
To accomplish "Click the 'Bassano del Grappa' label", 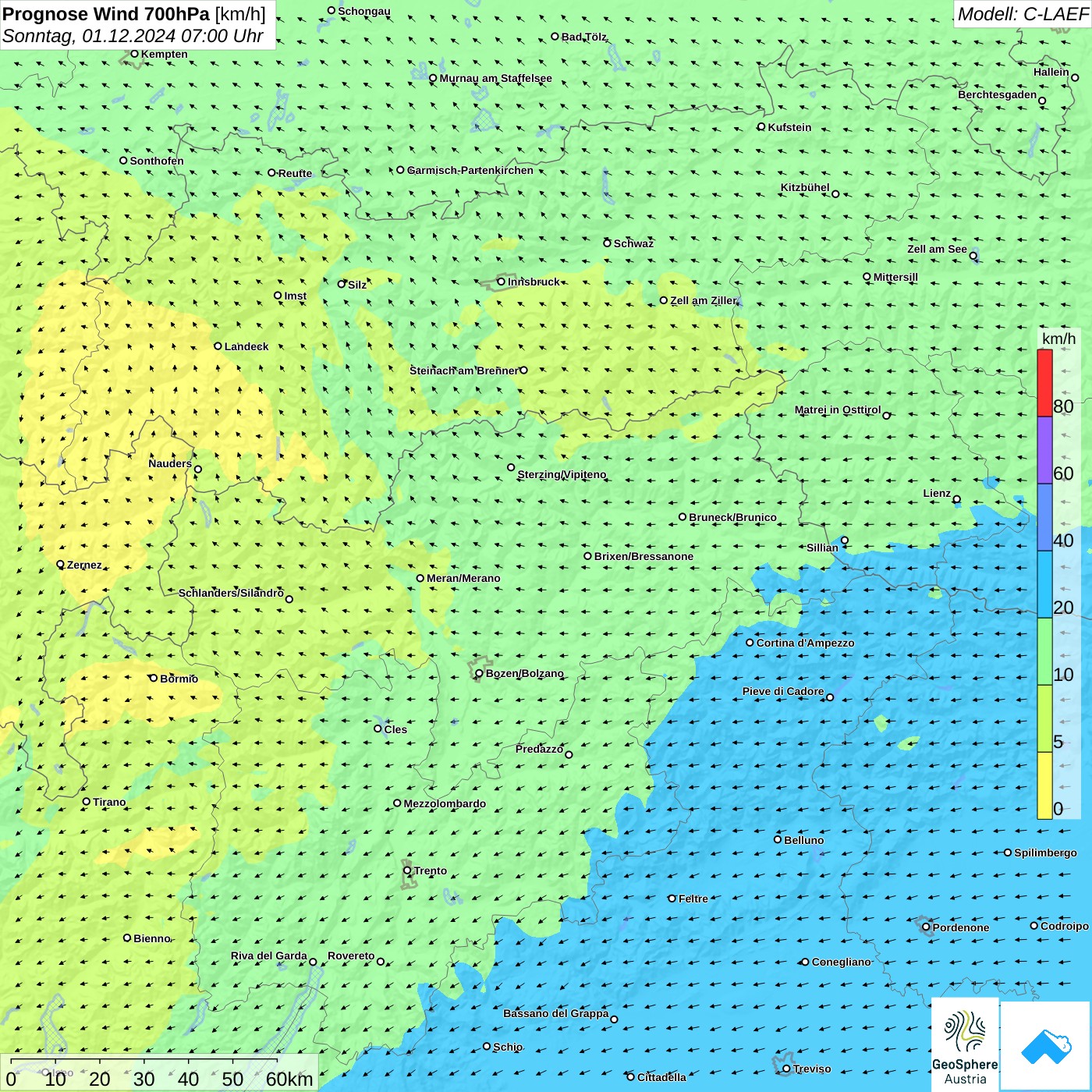I will (556, 1013).
